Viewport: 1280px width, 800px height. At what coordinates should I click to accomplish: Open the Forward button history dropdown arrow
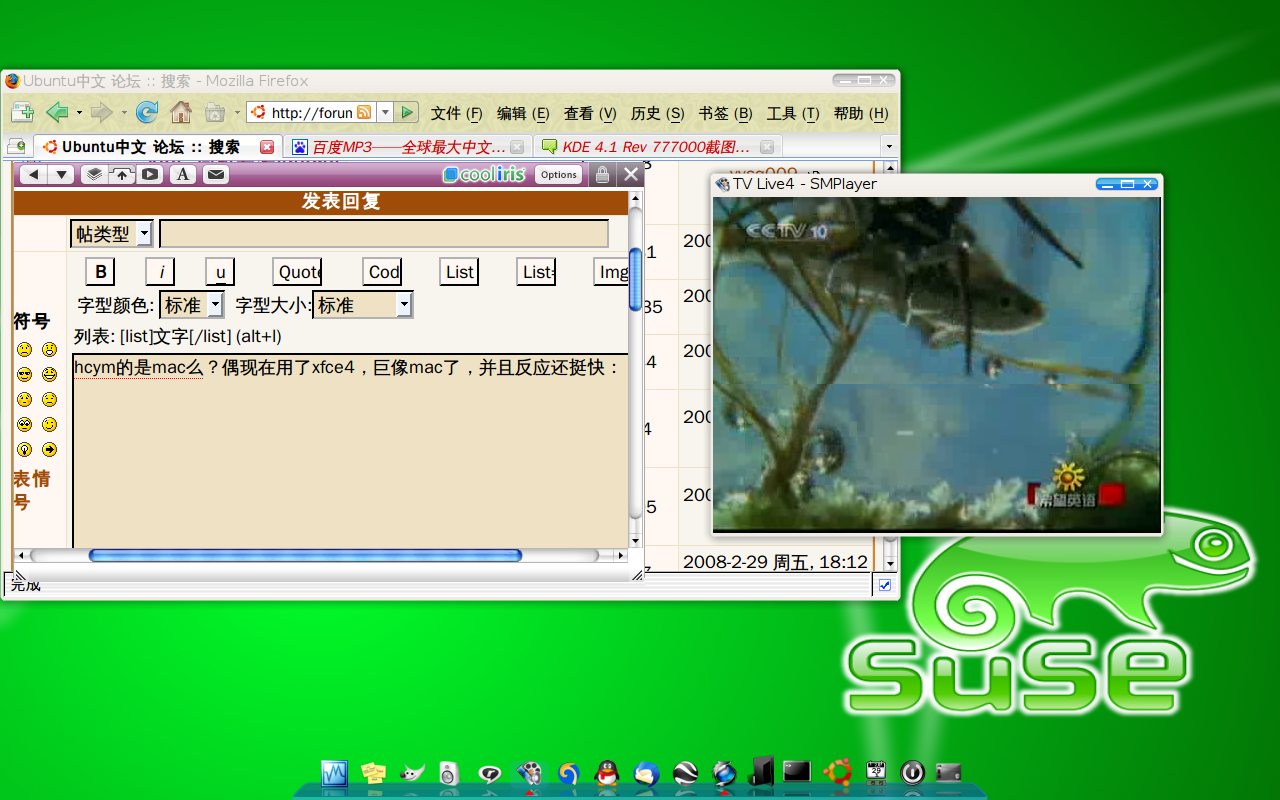coord(124,113)
